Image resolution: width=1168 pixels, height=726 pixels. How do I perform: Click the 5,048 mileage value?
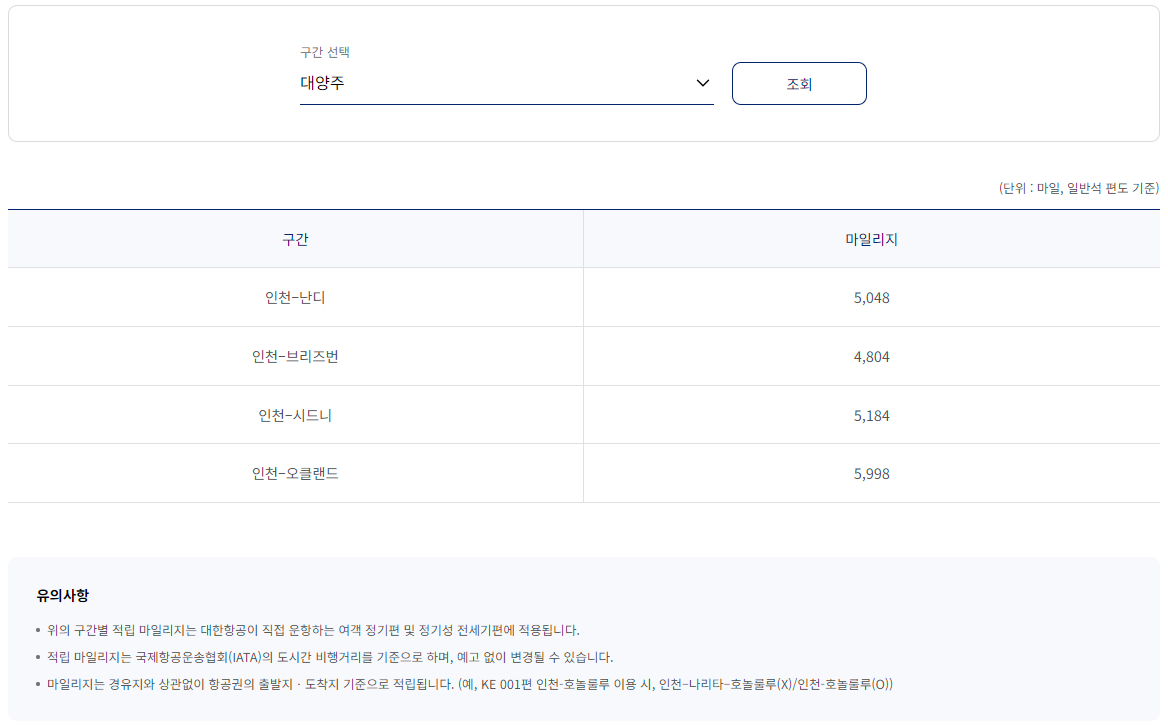(x=872, y=297)
